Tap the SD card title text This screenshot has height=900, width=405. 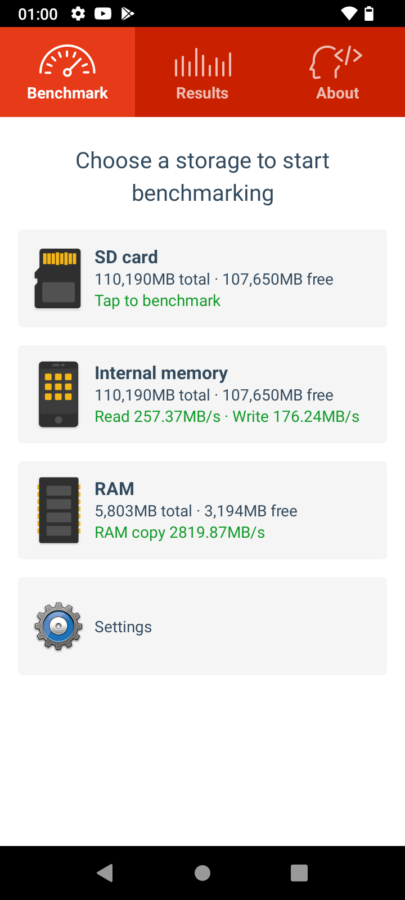click(126, 257)
